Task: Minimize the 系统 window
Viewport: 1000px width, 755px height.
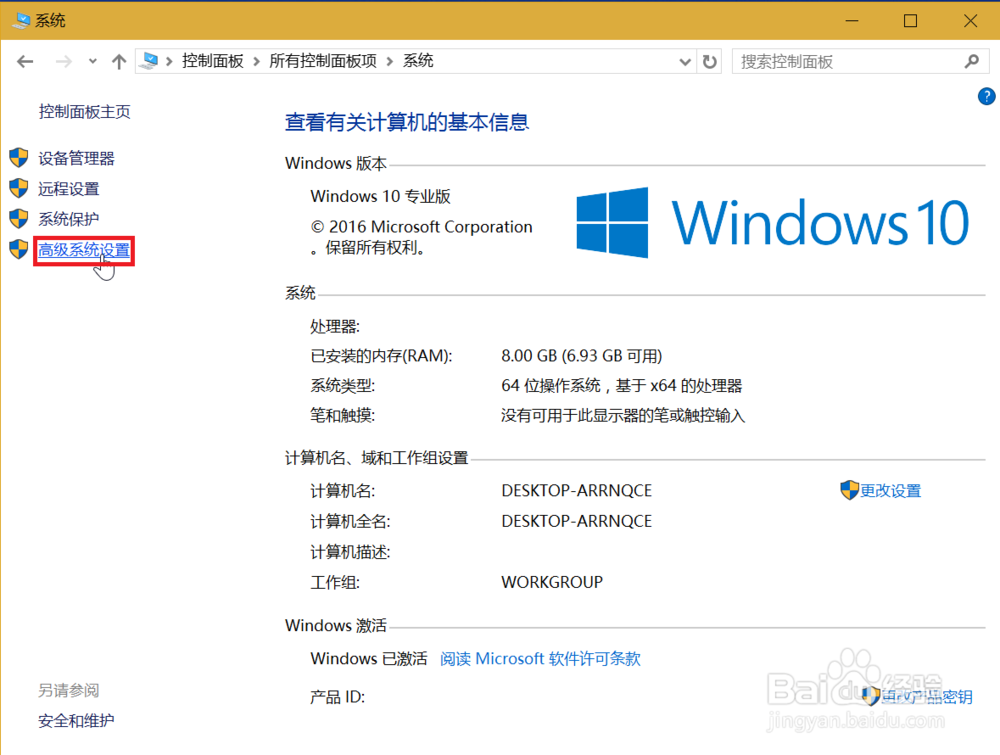Action: (x=852, y=21)
